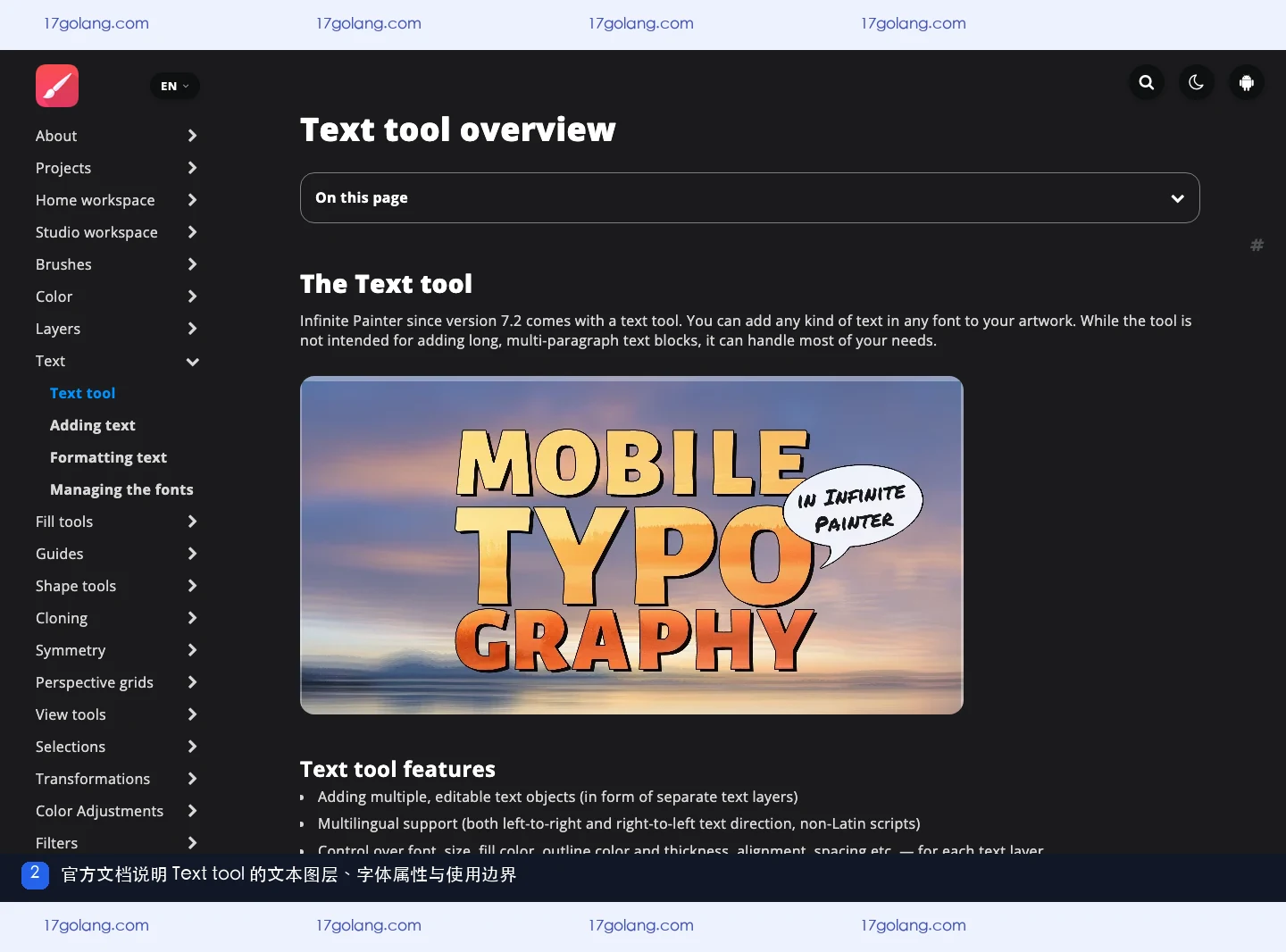Expand the Selections section chevron
Image resolution: width=1286 pixels, height=952 pixels.
pos(192,747)
